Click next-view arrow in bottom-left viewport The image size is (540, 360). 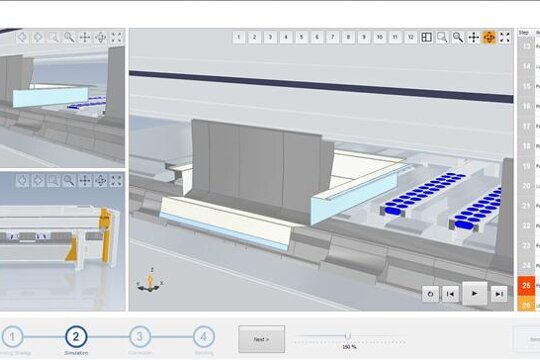(38, 181)
